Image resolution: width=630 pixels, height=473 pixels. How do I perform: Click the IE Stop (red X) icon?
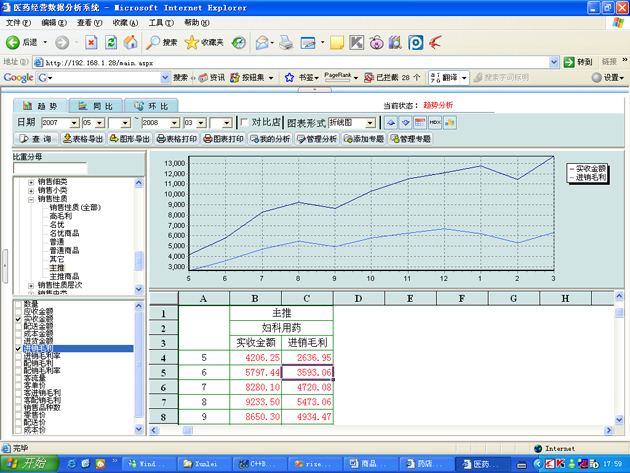pyautogui.click(x=91, y=42)
